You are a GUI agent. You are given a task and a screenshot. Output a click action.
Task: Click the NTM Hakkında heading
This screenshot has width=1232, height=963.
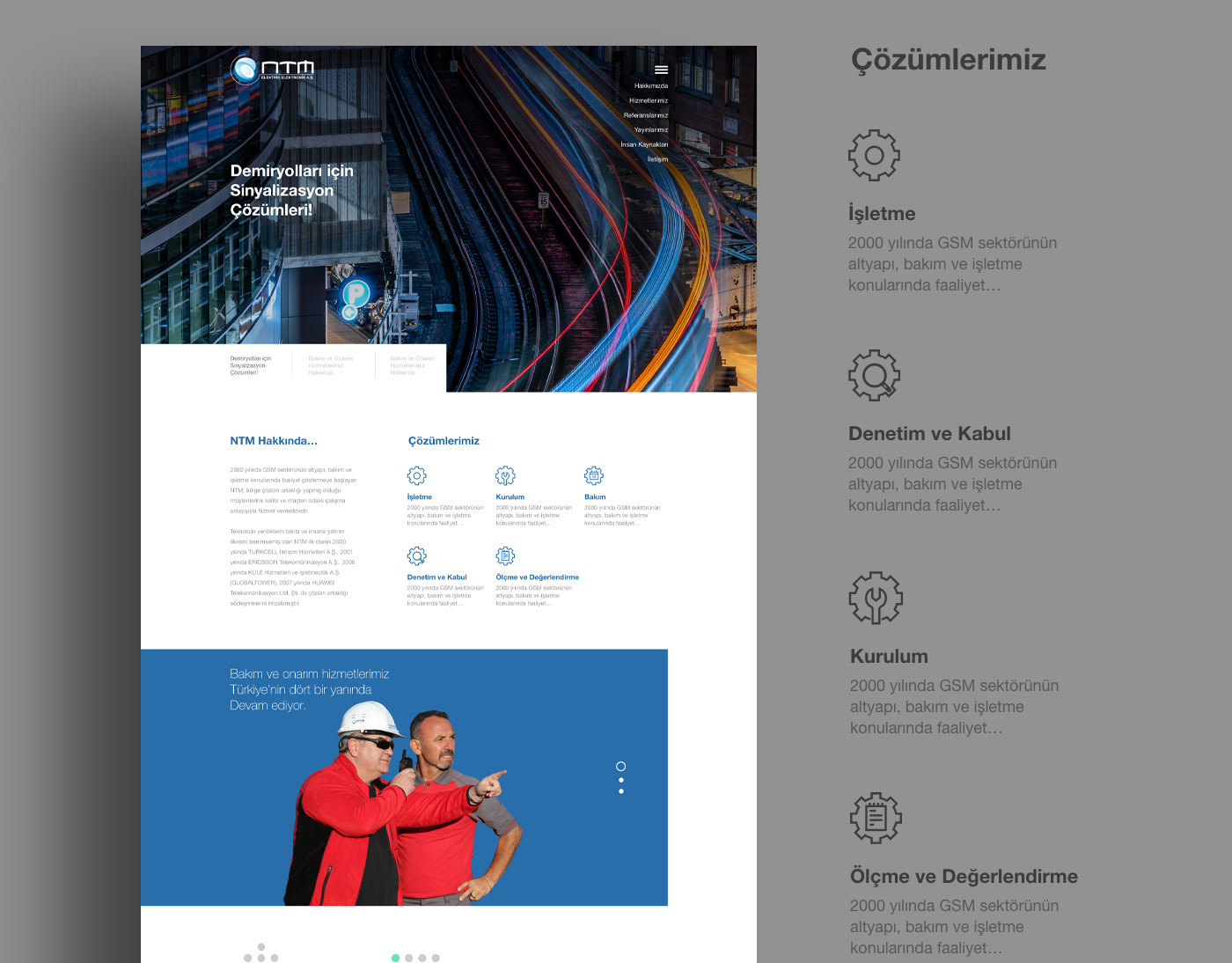coord(274,441)
